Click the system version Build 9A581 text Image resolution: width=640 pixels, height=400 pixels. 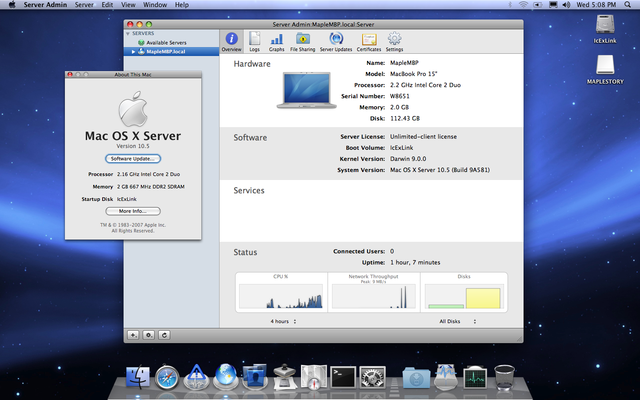440,170
